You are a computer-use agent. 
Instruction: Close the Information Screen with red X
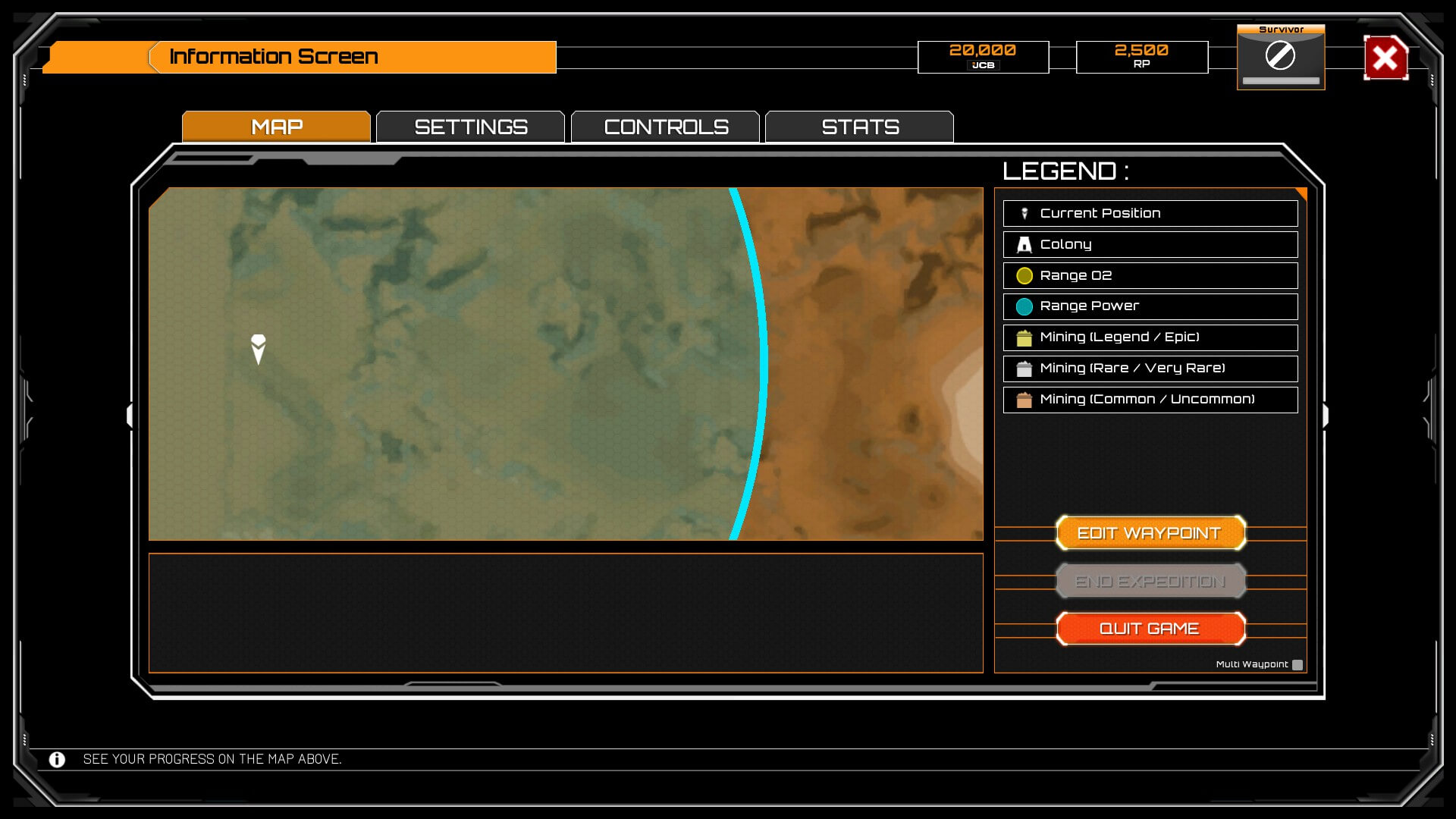click(x=1385, y=58)
